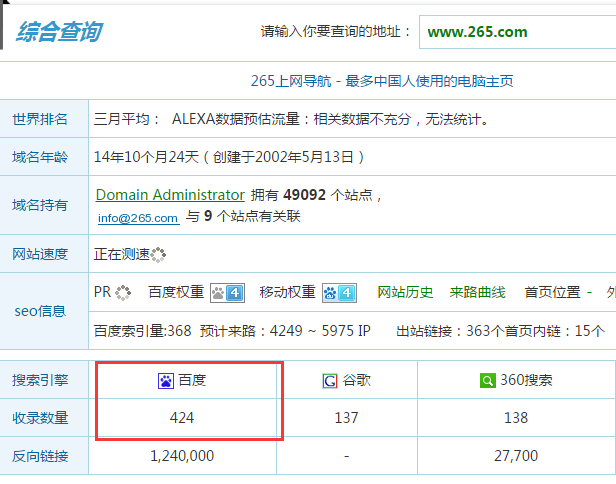Click the 综合查询 logo heading
This screenshot has height=484, width=616.
coord(59,32)
